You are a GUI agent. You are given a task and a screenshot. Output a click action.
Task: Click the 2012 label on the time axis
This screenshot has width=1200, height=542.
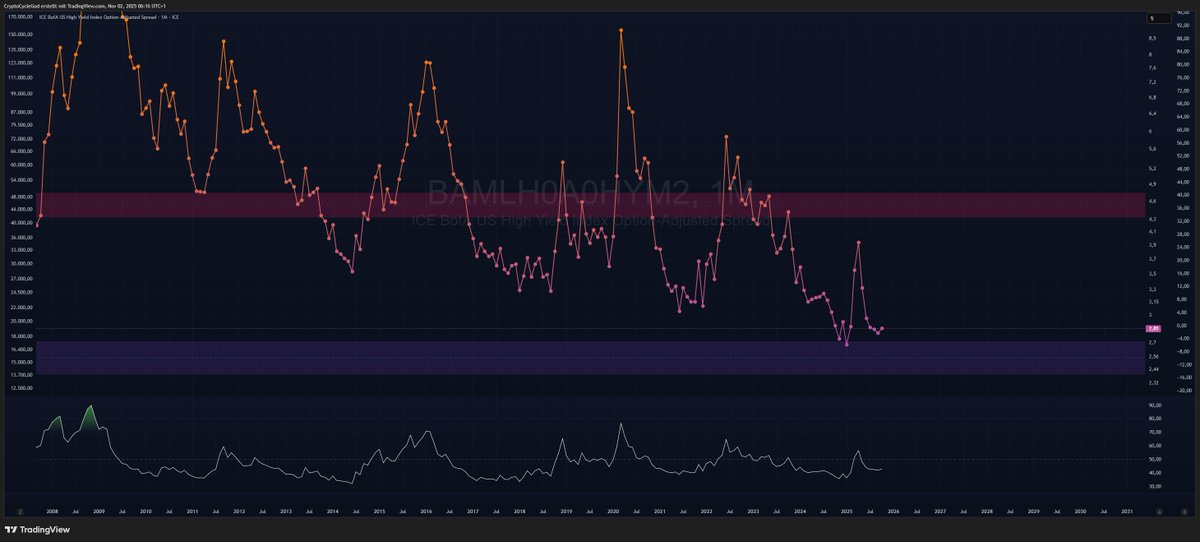[x=239, y=510]
